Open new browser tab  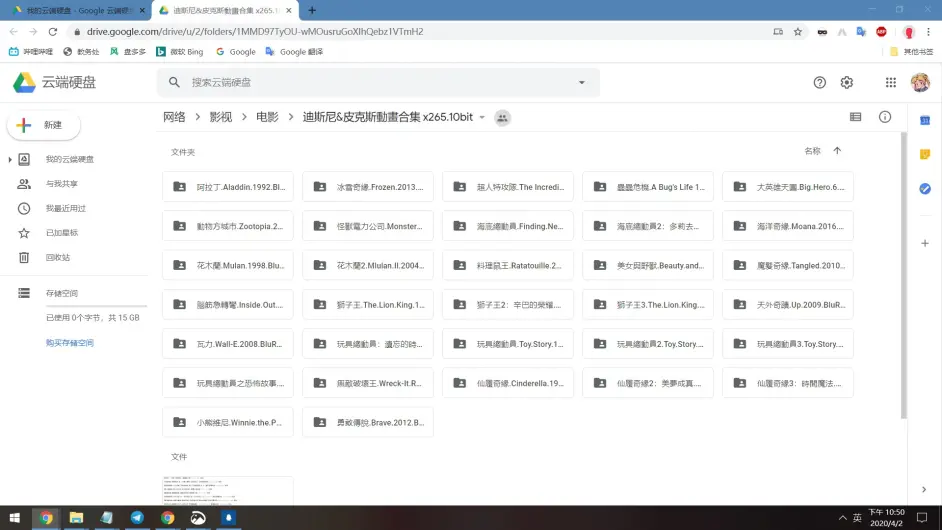pos(312,10)
